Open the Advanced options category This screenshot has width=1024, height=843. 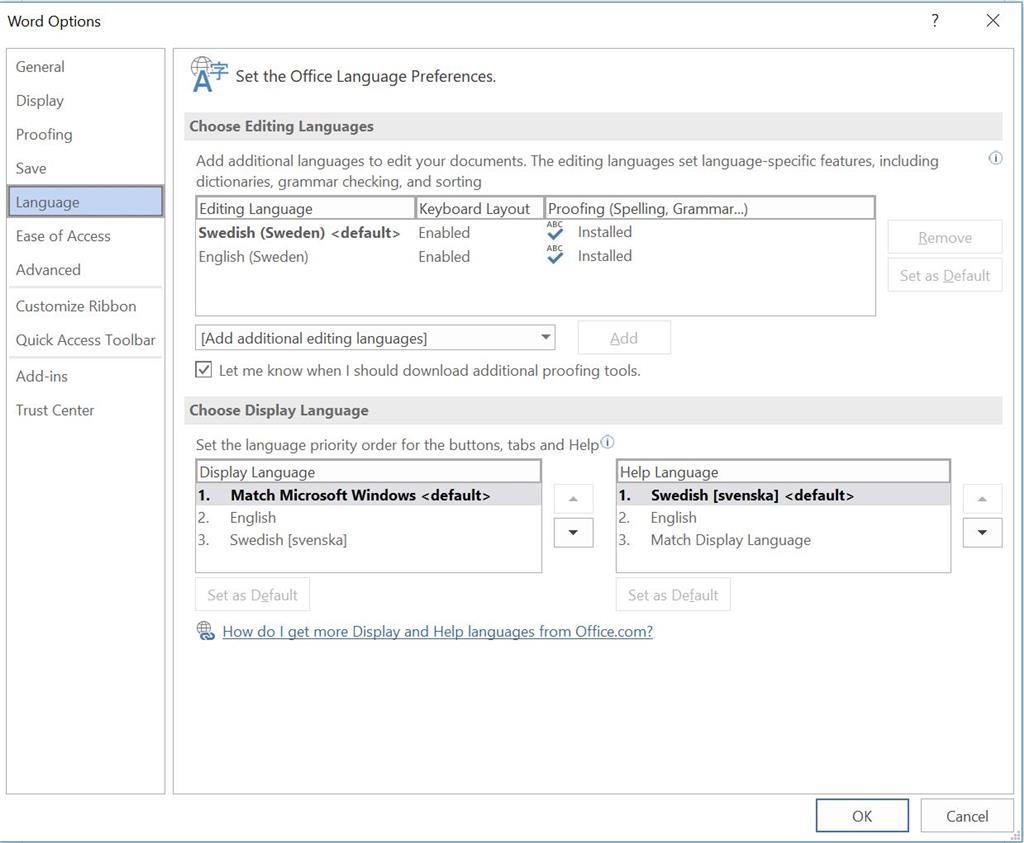click(x=86, y=270)
